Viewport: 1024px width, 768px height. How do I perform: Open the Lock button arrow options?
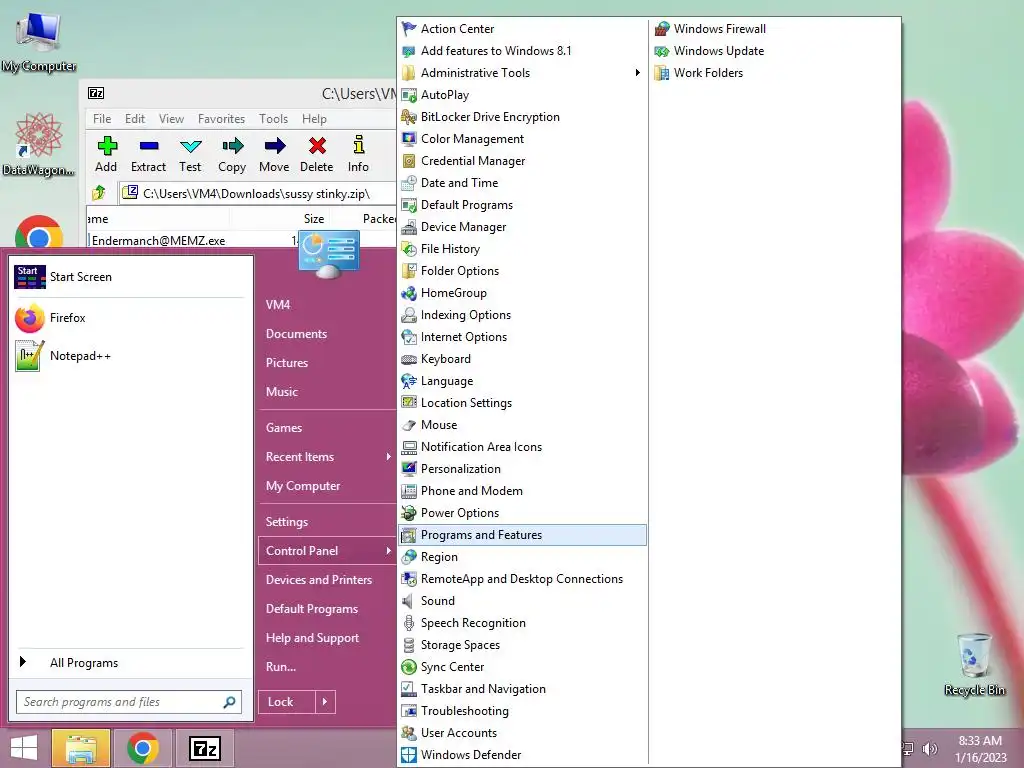(325, 702)
